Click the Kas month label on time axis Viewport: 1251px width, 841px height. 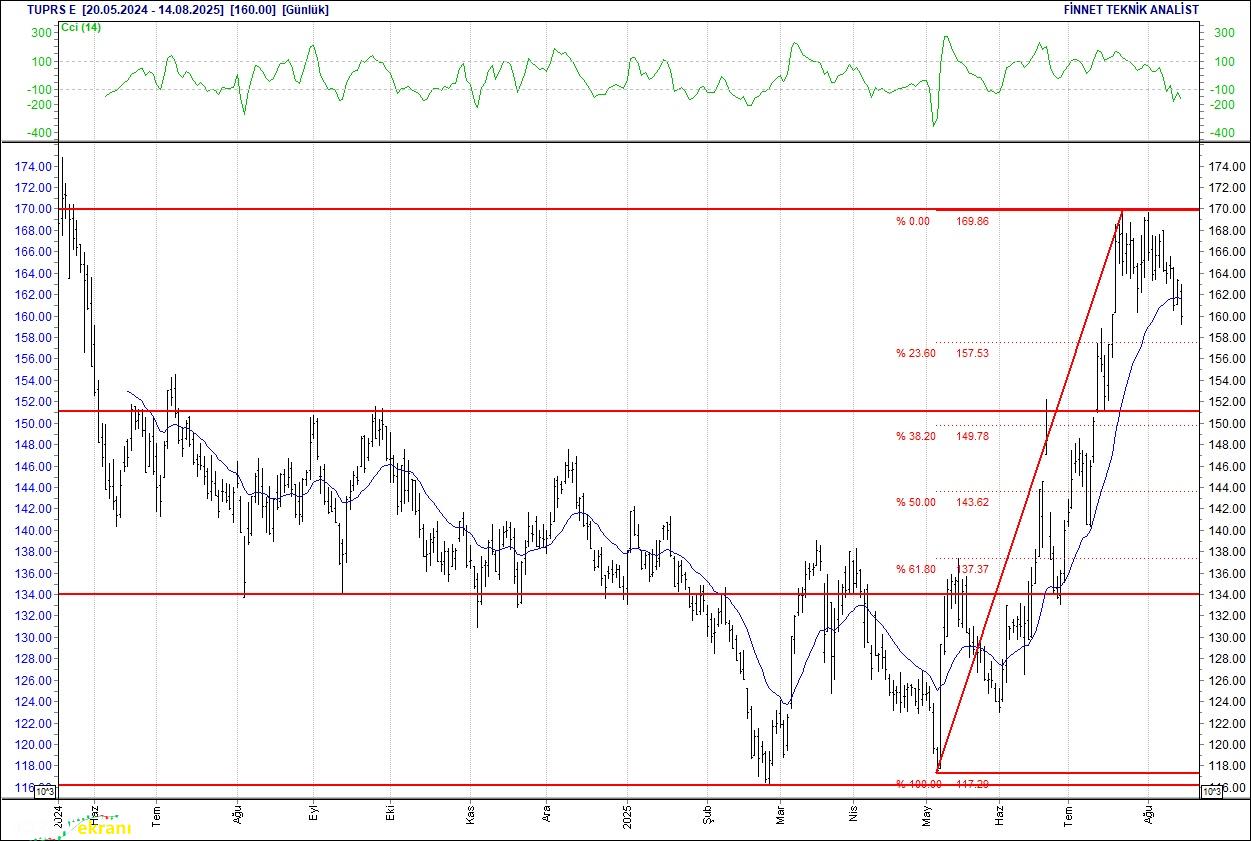(470, 815)
